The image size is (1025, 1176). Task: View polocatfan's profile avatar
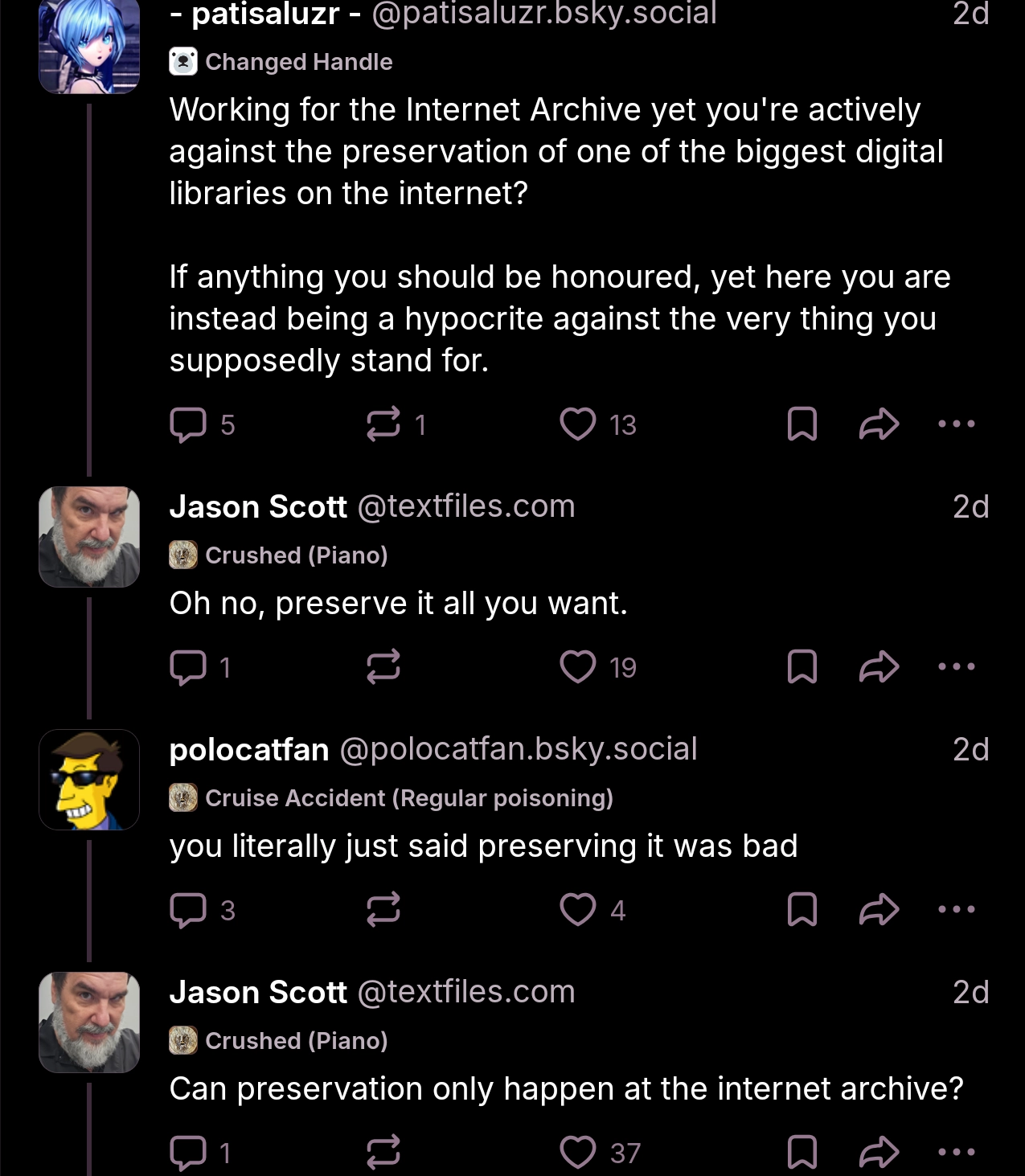coord(88,778)
